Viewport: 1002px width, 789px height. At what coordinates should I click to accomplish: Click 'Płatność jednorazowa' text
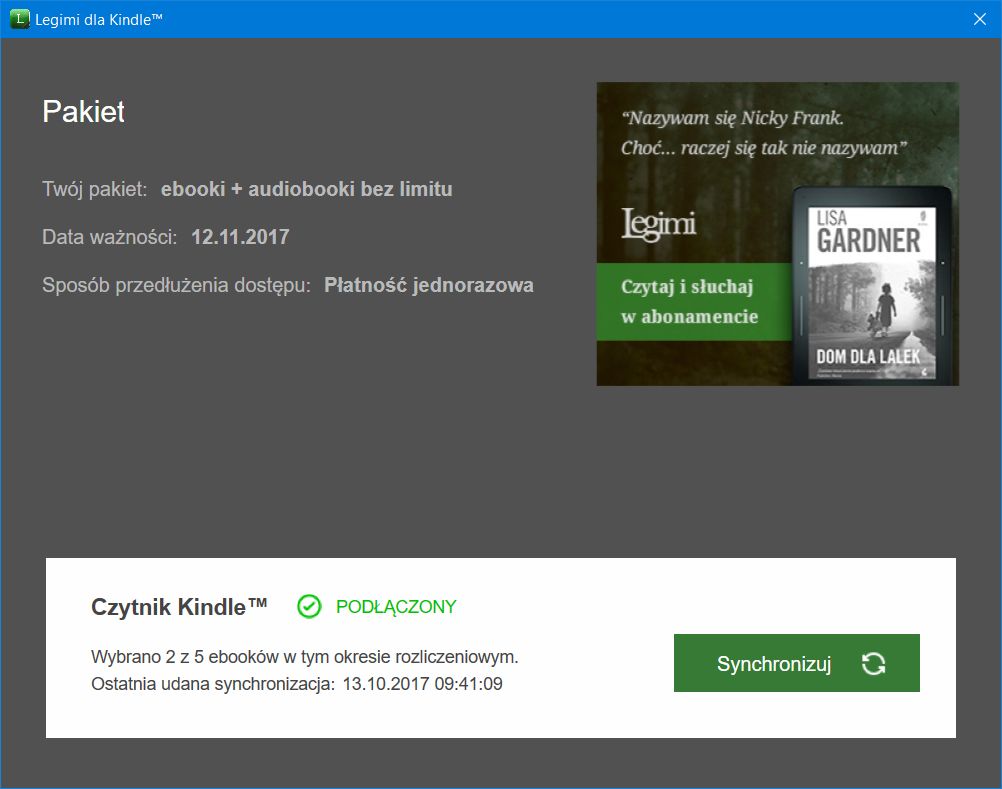[429, 285]
